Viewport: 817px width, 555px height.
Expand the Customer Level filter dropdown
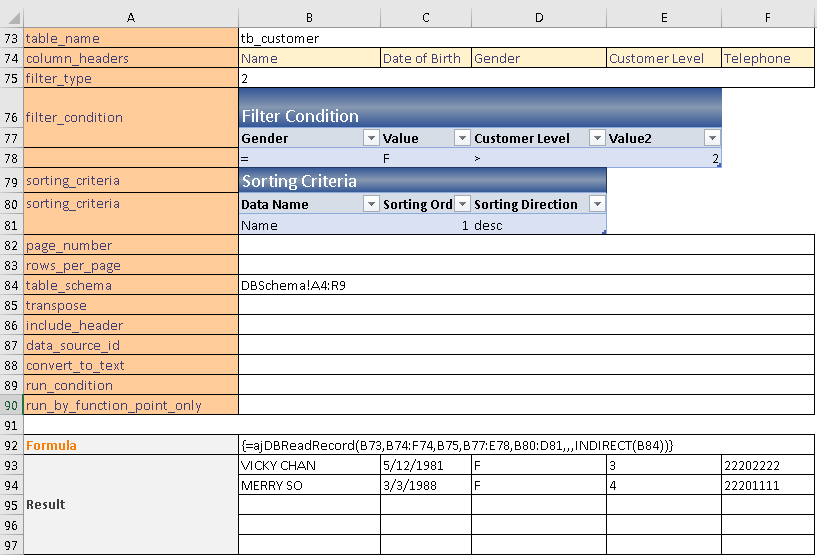pos(597,138)
